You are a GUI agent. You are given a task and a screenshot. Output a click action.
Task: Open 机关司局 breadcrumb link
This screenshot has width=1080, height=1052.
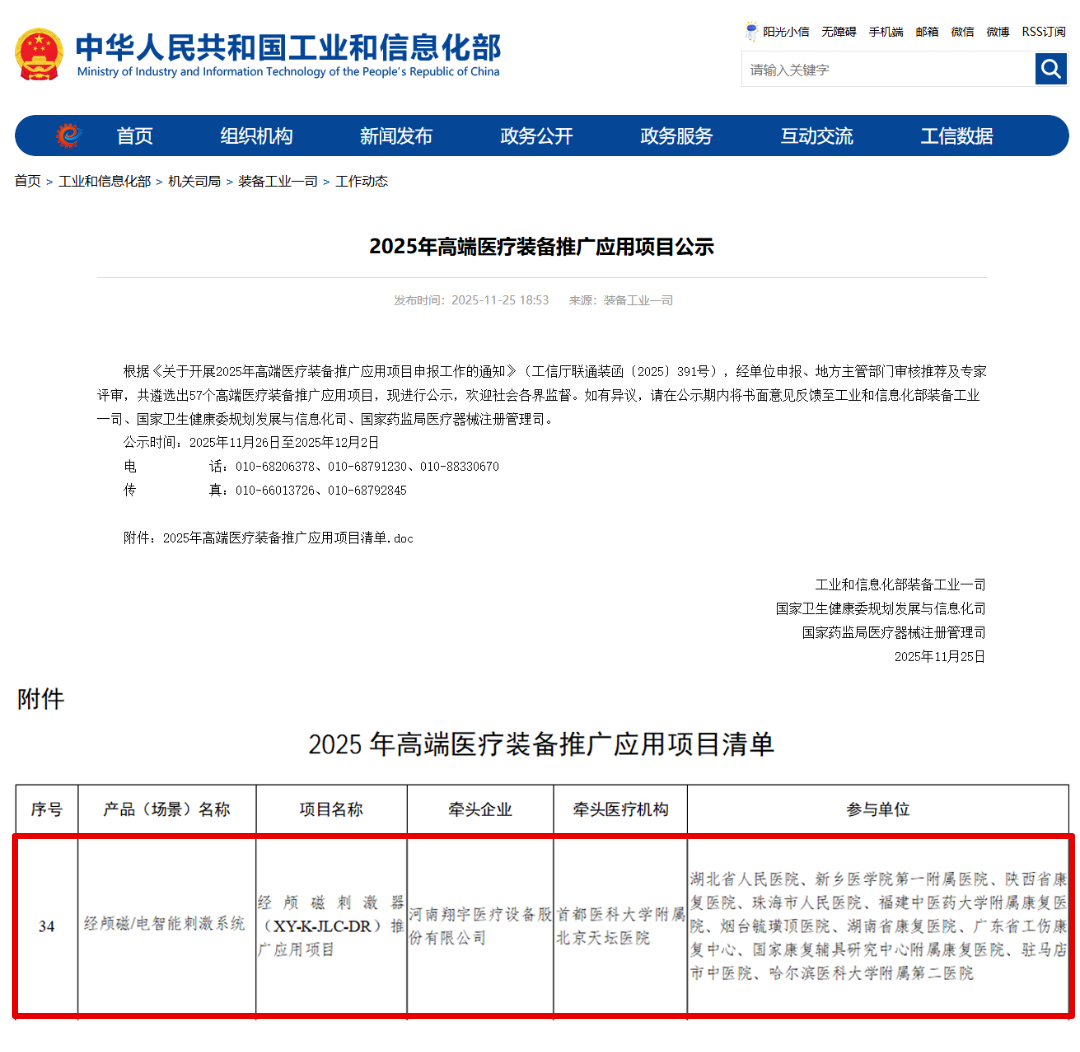[195, 181]
